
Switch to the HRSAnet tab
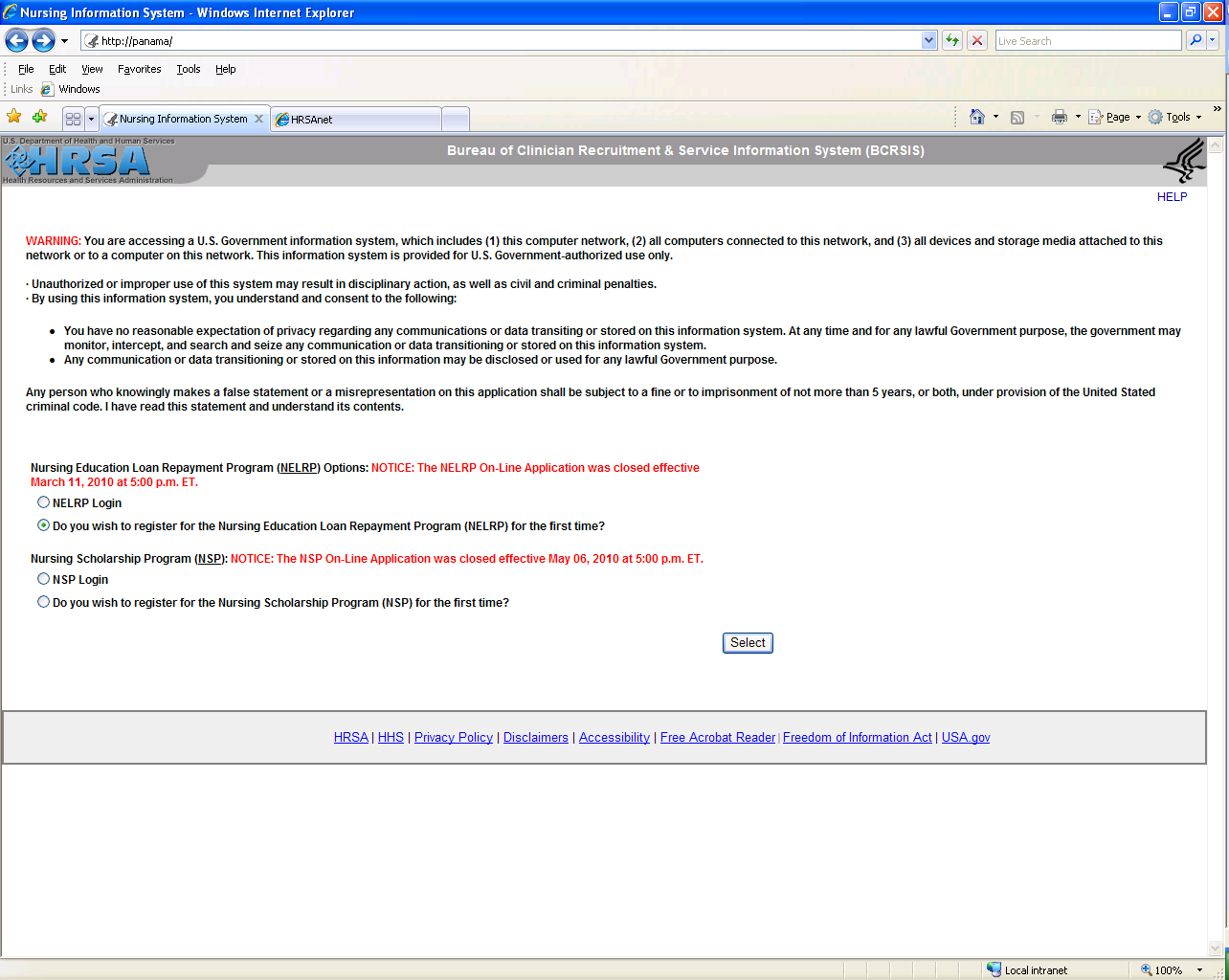[x=356, y=120]
